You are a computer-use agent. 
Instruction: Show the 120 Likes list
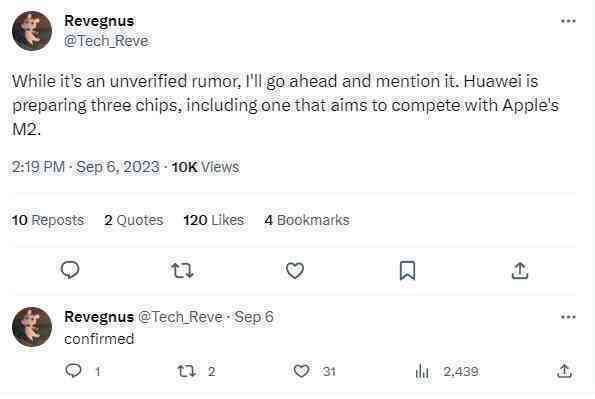[x=214, y=220]
